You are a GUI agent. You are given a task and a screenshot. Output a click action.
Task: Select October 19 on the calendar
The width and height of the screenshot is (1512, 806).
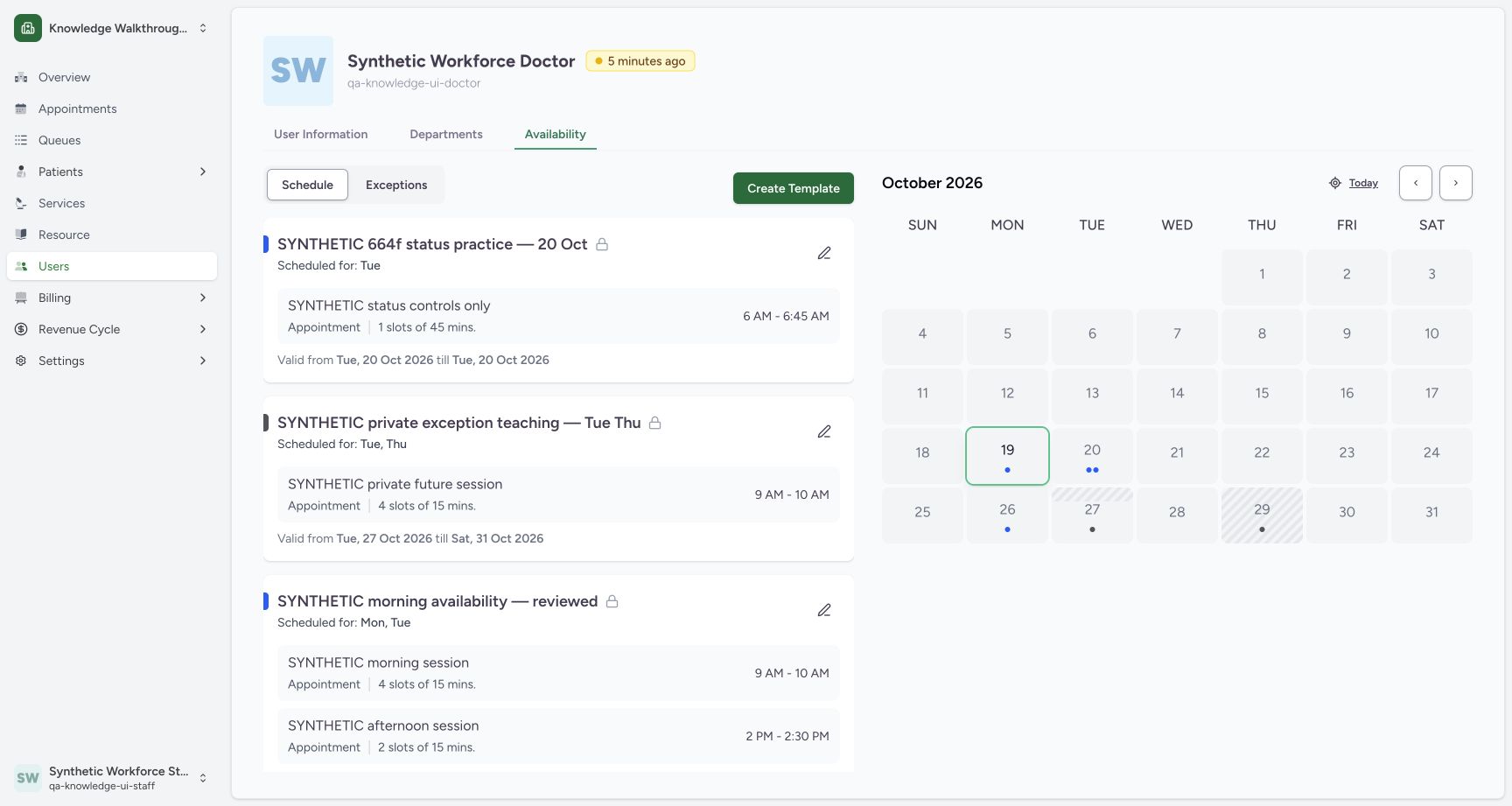[x=1007, y=456]
